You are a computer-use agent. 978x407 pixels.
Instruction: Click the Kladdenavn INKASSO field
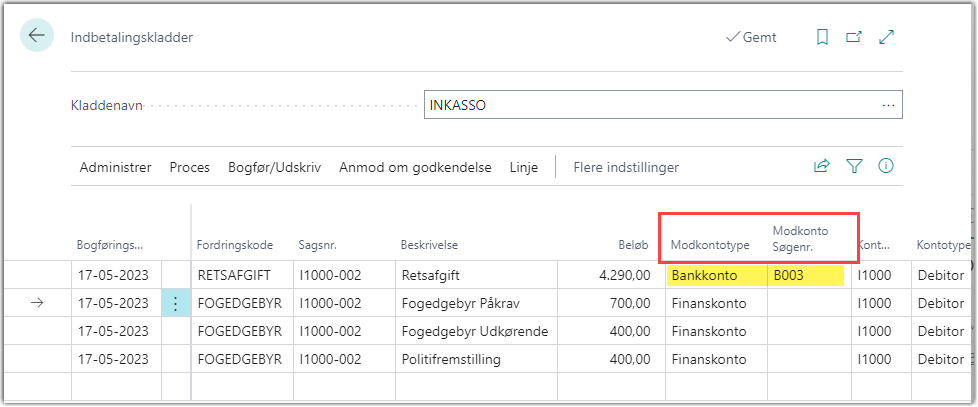[650, 105]
